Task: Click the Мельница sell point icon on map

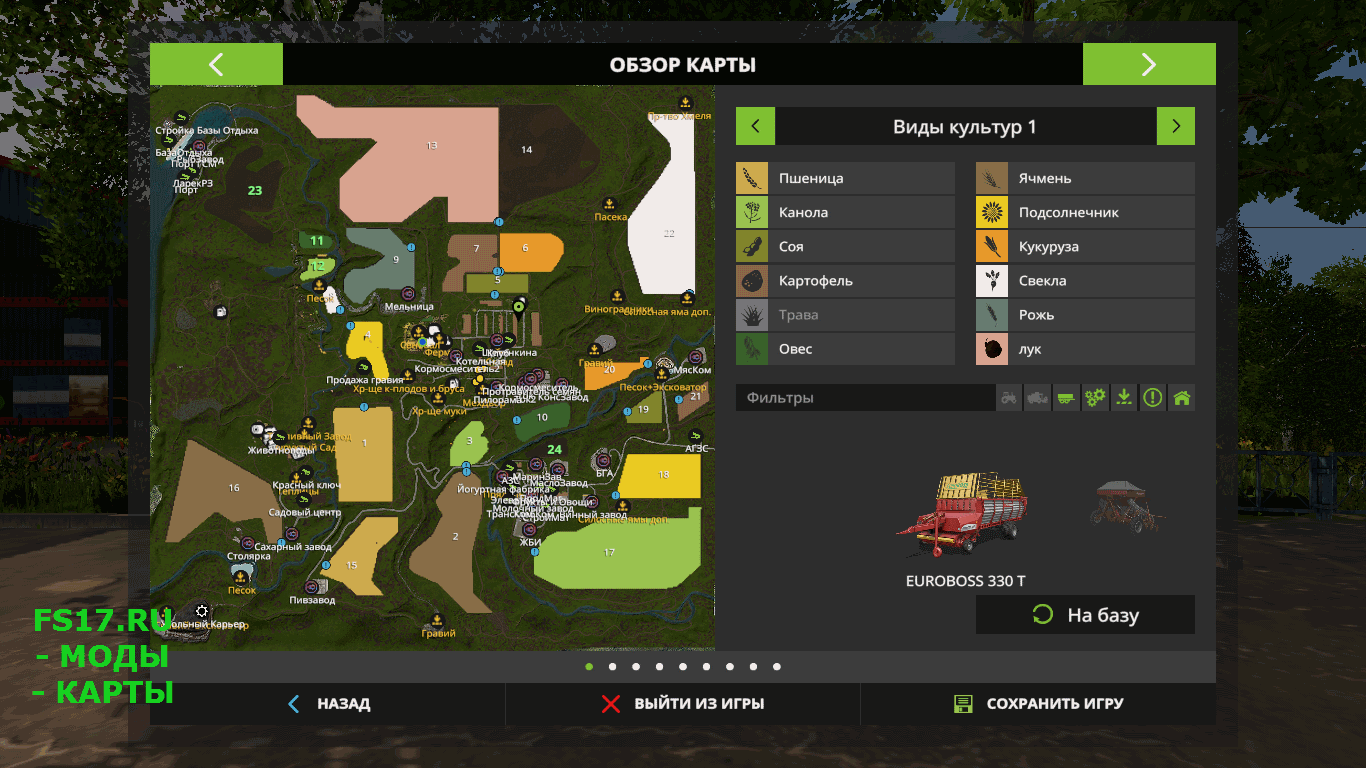Action: (x=409, y=293)
